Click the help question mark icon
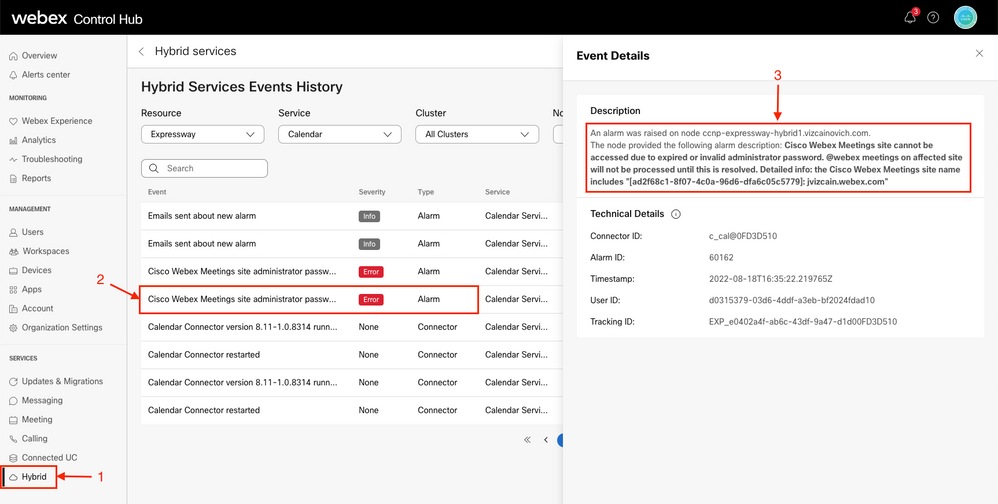Screen dimensions: 998x504 933,17
